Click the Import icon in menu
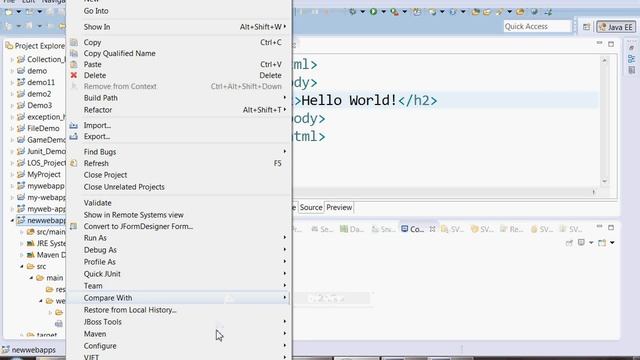Screen dimensions: 640x360 (73, 125)
